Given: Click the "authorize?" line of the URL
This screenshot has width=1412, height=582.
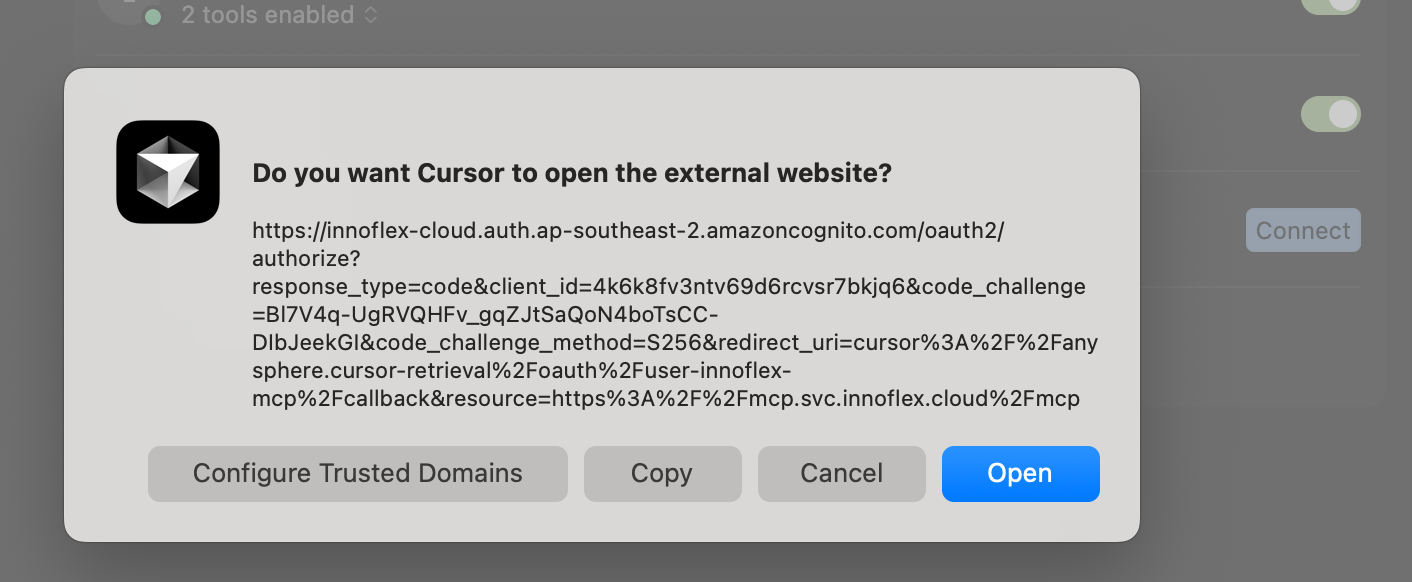Looking at the screenshot, I should tap(306, 259).
